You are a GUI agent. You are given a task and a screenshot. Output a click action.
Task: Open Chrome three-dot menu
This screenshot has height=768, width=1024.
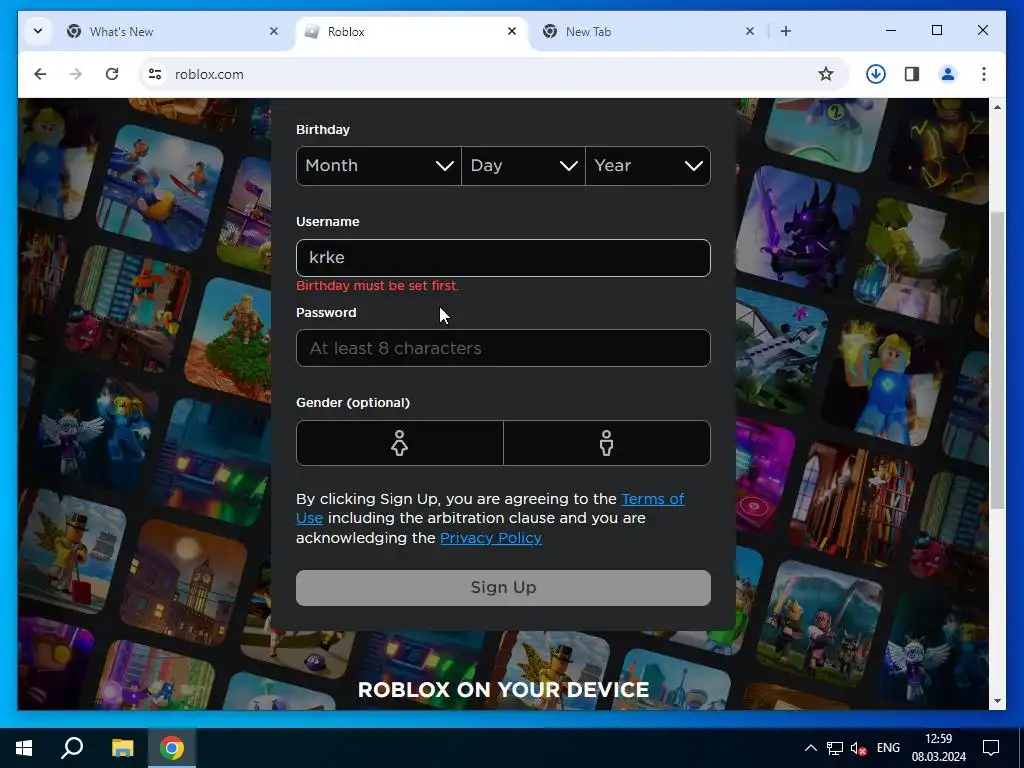[984, 74]
